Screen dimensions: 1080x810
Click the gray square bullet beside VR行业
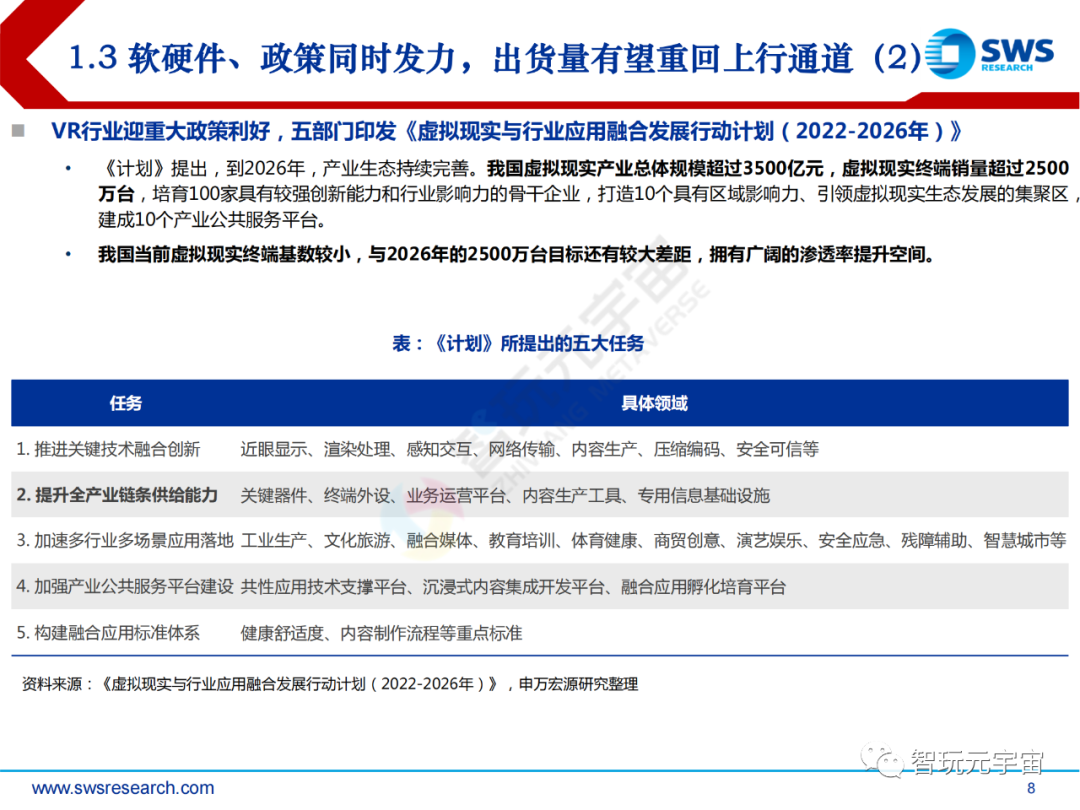(x=19, y=130)
